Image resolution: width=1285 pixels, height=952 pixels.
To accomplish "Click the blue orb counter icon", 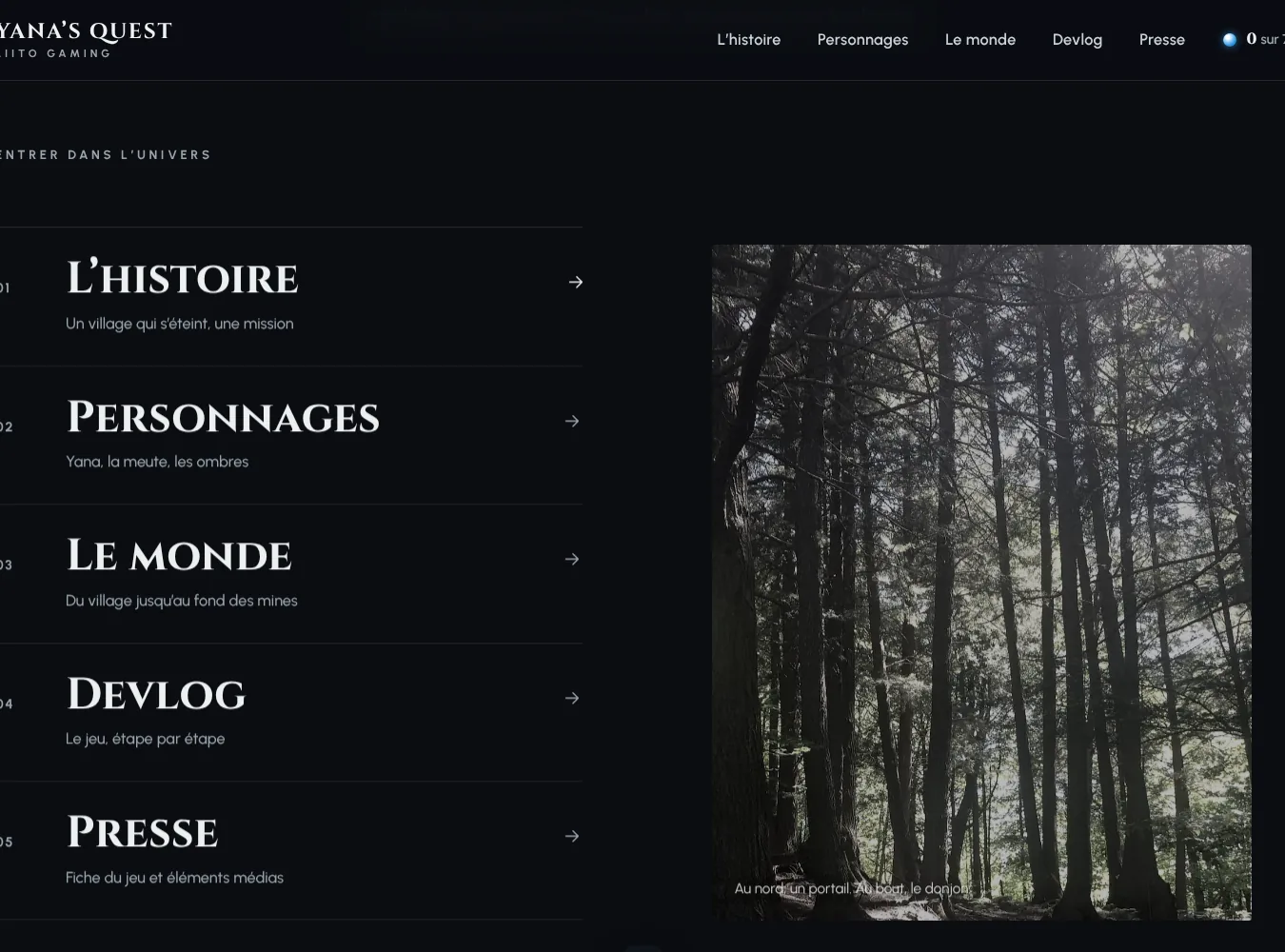I will coord(1230,39).
